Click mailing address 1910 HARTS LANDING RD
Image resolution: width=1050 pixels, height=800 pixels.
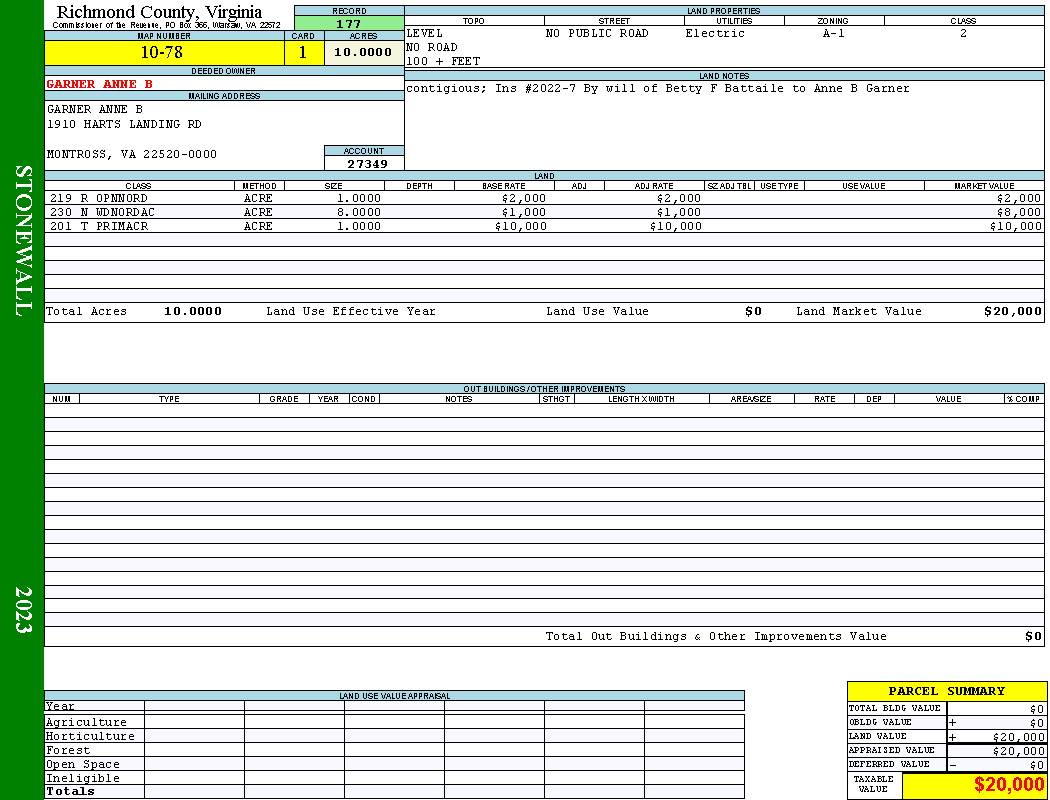tap(124, 124)
